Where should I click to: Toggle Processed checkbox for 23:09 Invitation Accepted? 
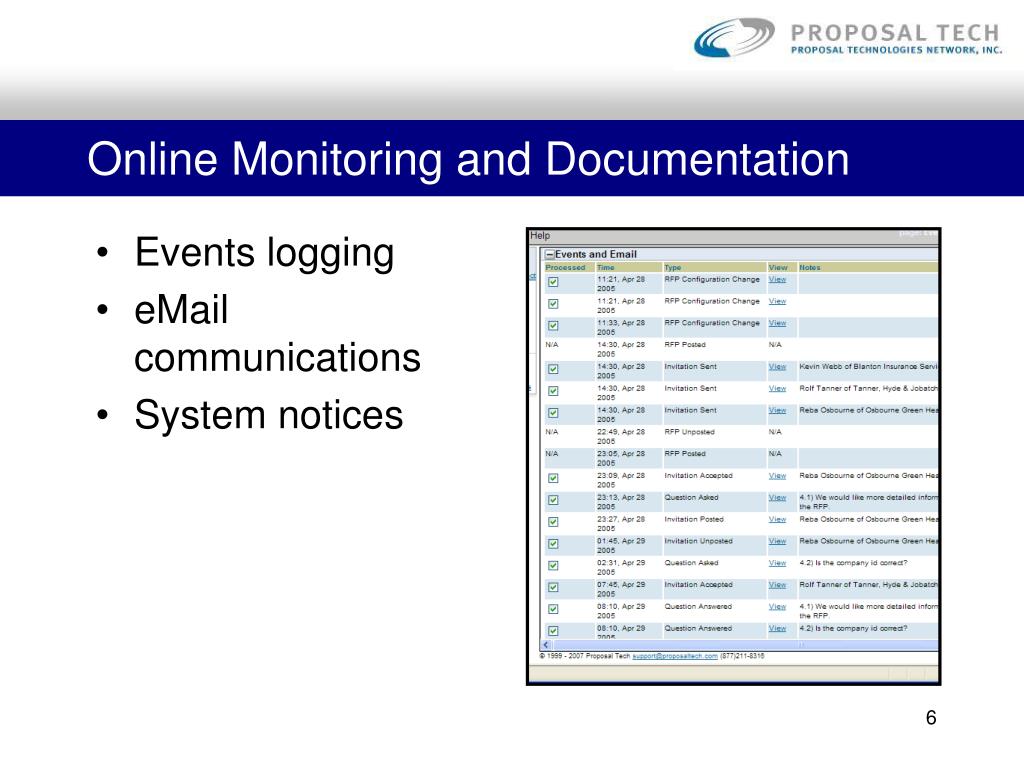coord(553,479)
